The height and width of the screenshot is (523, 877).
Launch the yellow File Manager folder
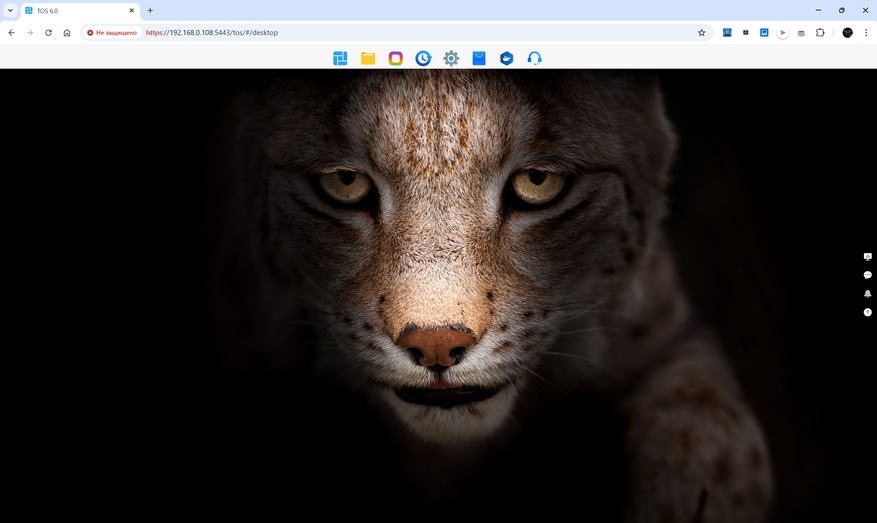click(368, 58)
